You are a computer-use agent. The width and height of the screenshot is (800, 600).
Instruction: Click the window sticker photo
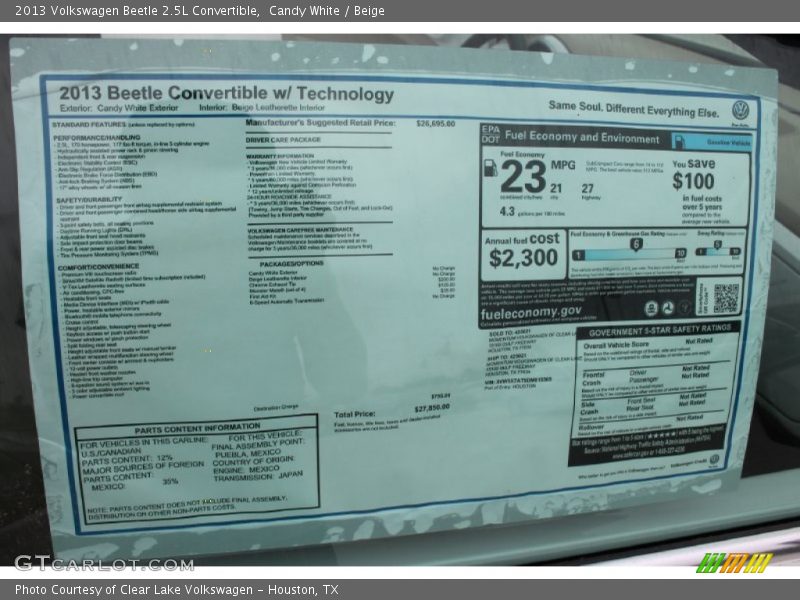click(x=400, y=300)
